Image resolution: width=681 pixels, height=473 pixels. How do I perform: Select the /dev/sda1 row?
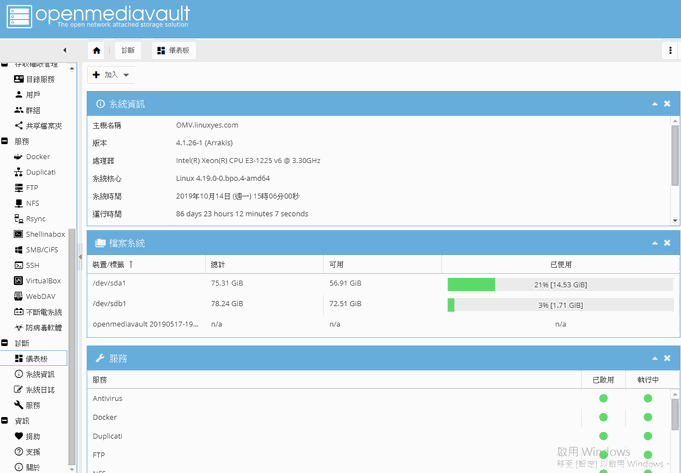[x=383, y=284]
